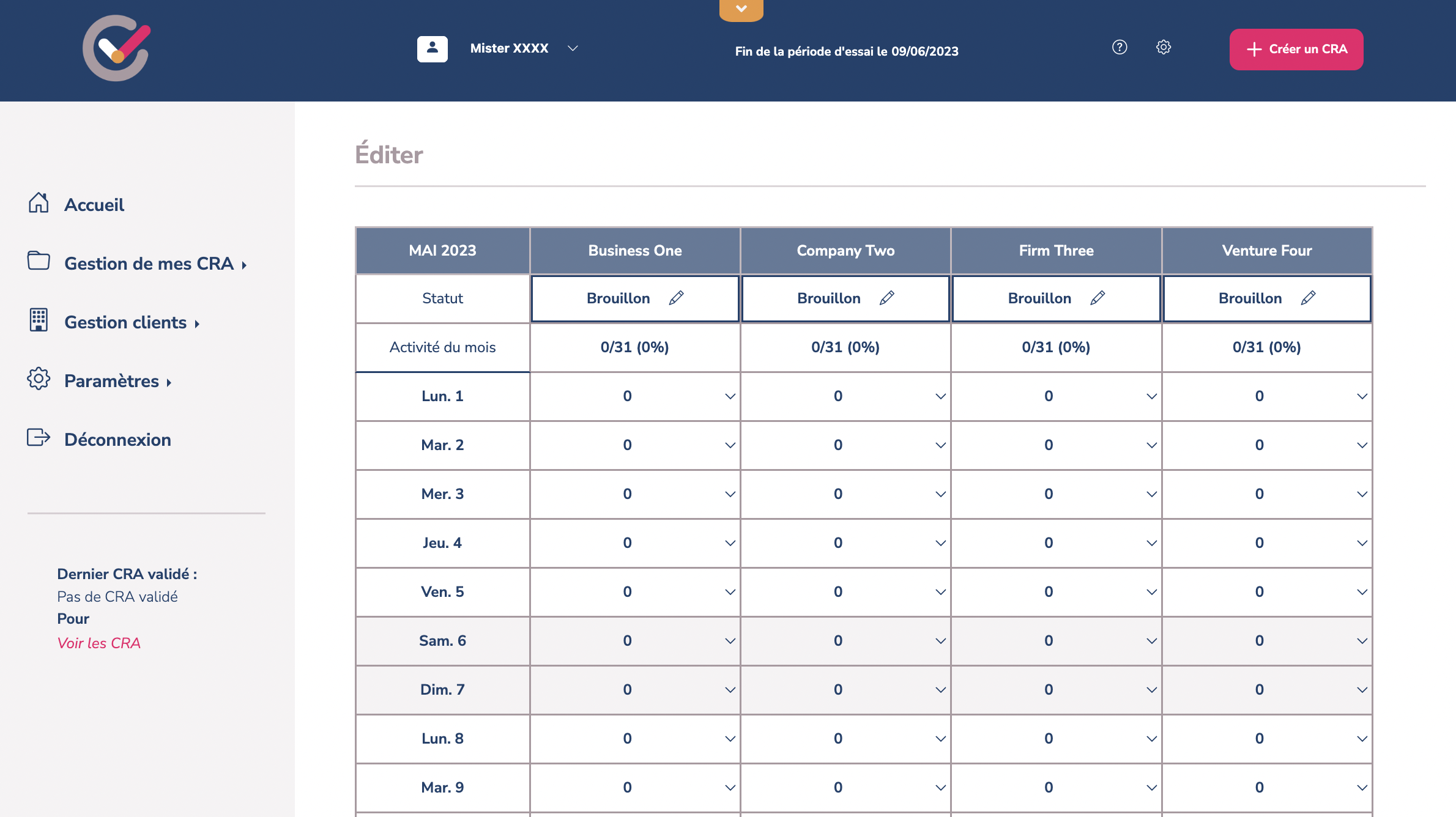The image size is (1456, 817).
Task: Edit Business One status pencil icon
Action: pos(676,298)
